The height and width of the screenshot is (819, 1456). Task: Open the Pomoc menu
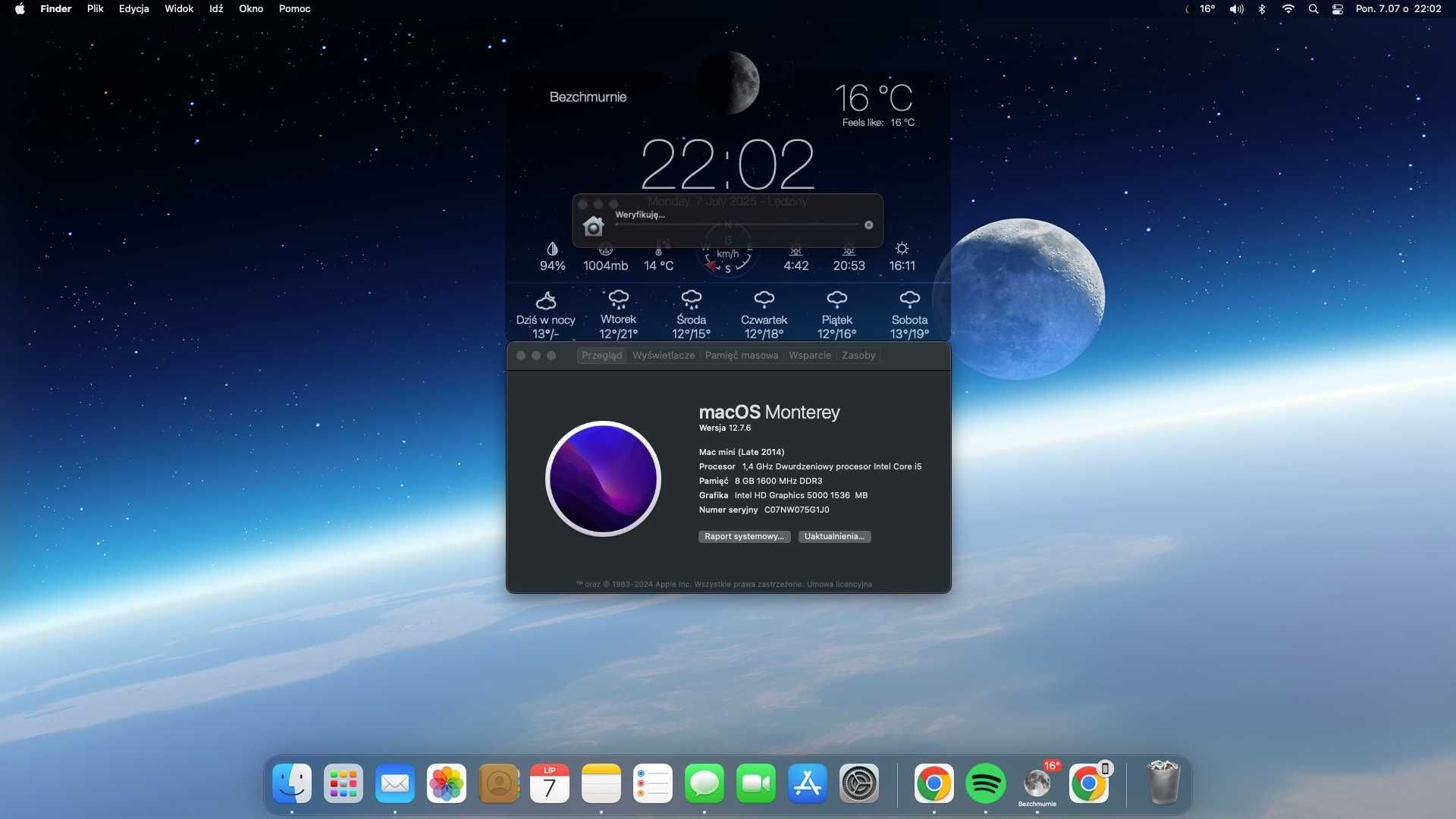pyautogui.click(x=294, y=9)
